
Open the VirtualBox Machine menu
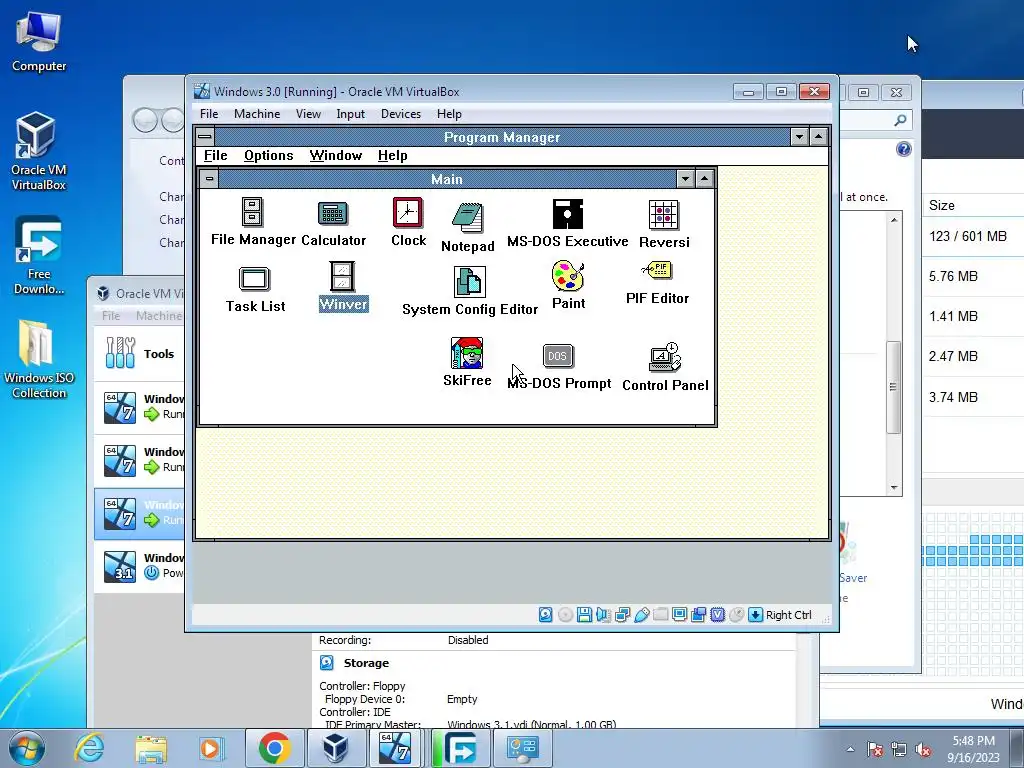tap(257, 114)
